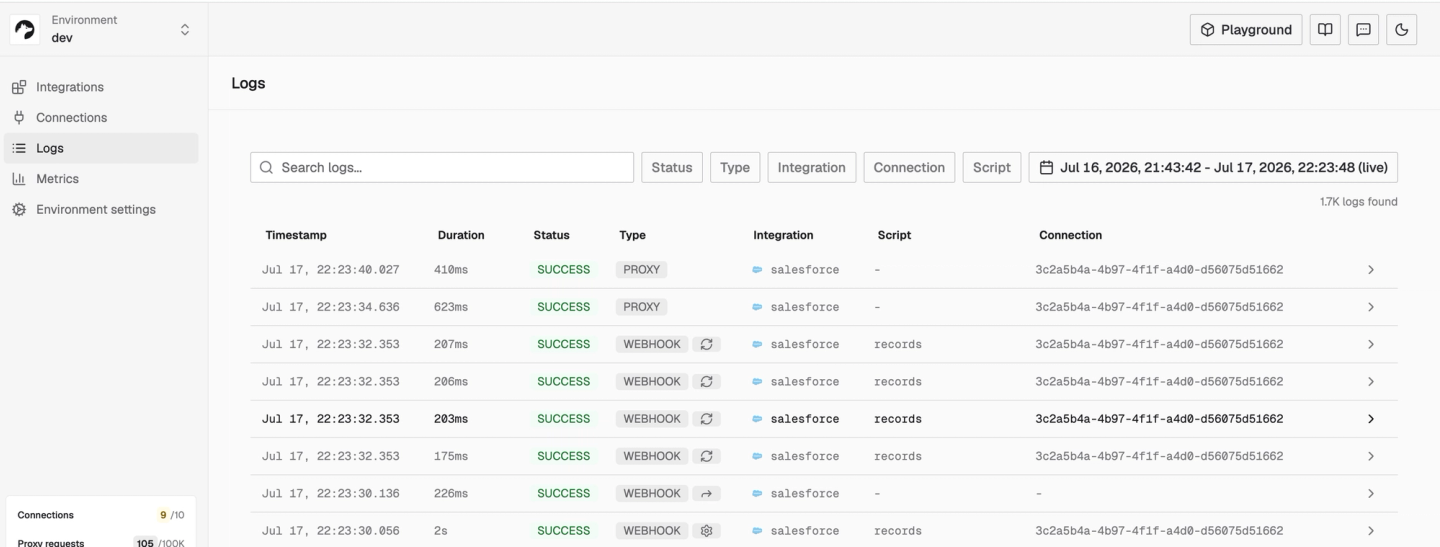1440x547 pixels.
Task: Click the Connections 9/10 usage row
Action: coord(101,515)
